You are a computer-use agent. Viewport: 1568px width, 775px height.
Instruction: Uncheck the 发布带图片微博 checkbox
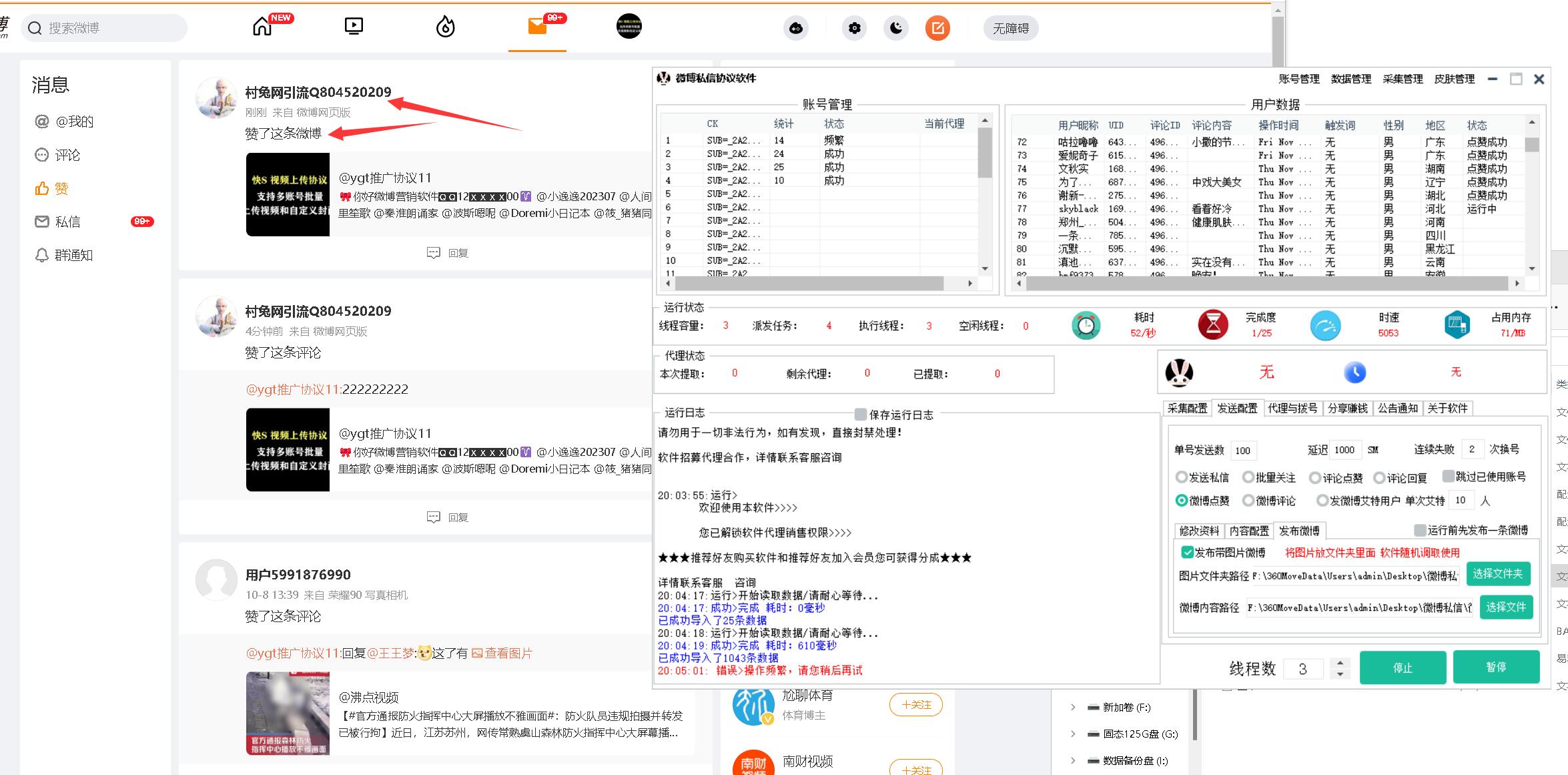(x=1186, y=553)
